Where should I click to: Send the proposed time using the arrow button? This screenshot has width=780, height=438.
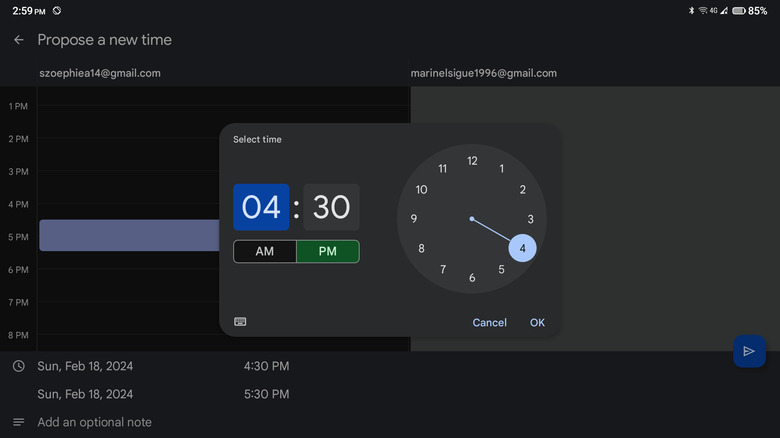[749, 351]
